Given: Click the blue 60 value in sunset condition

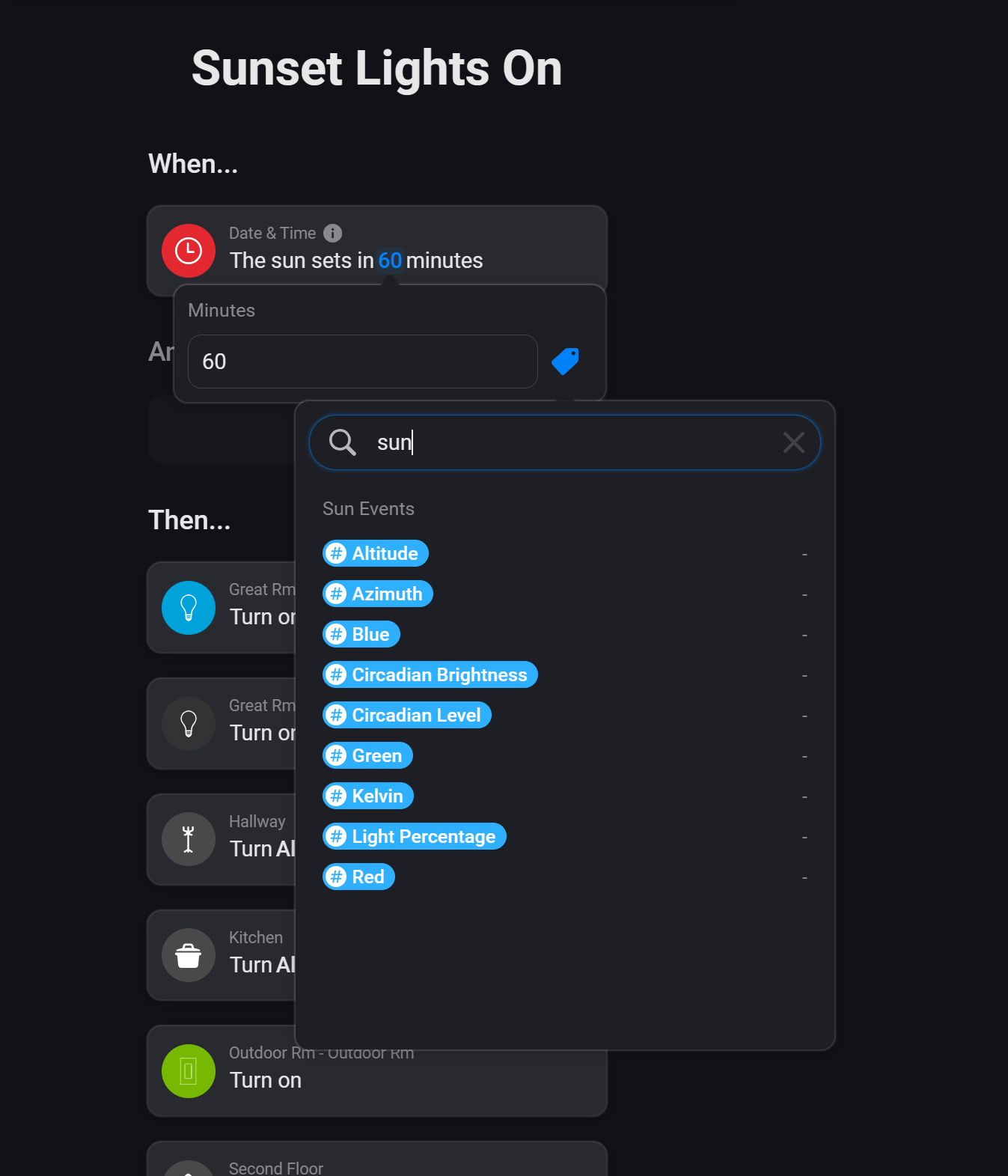Looking at the screenshot, I should click(390, 261).
